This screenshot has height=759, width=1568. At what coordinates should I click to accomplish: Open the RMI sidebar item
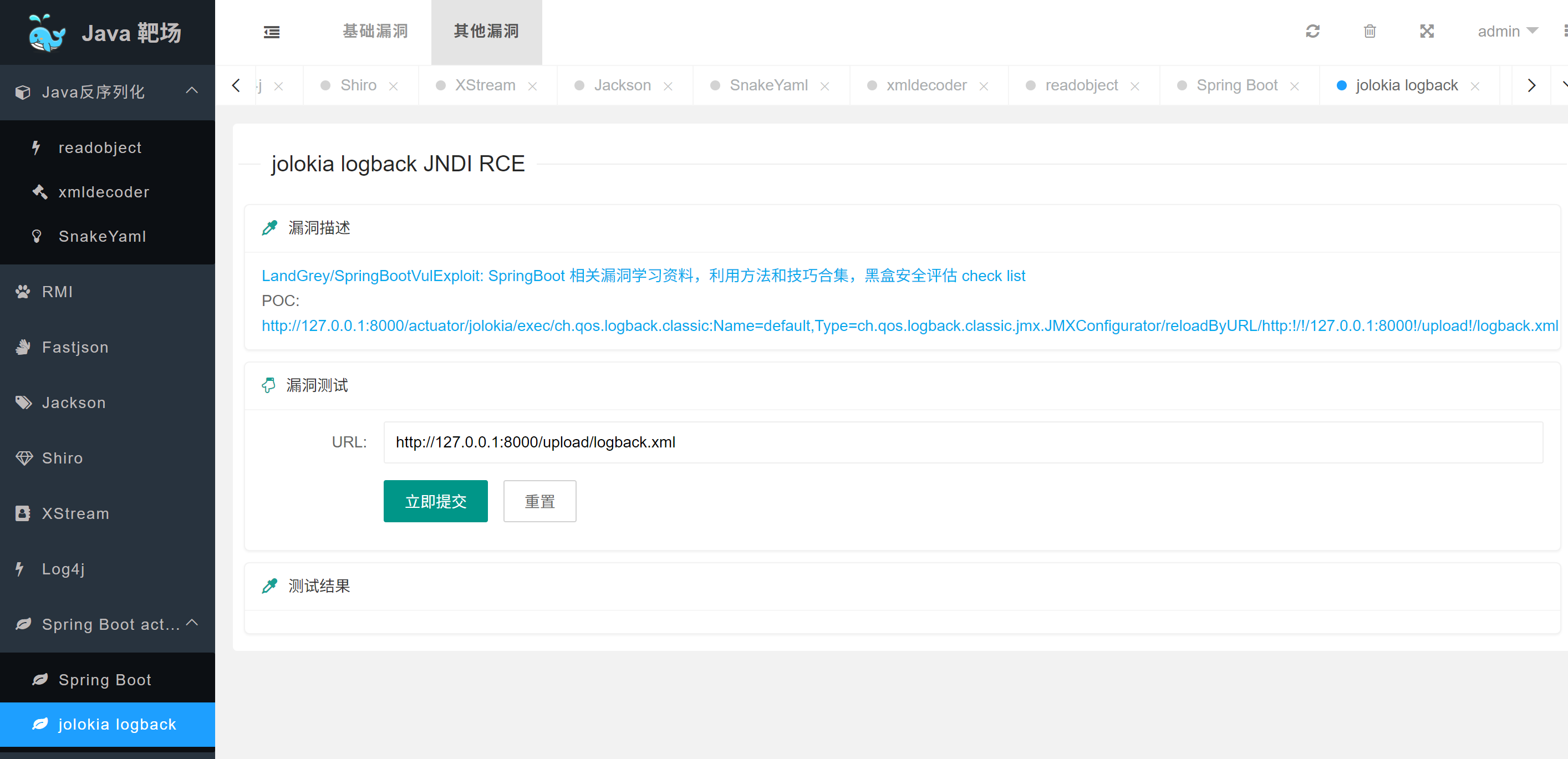pyautogui.click(x=57, y=292)
